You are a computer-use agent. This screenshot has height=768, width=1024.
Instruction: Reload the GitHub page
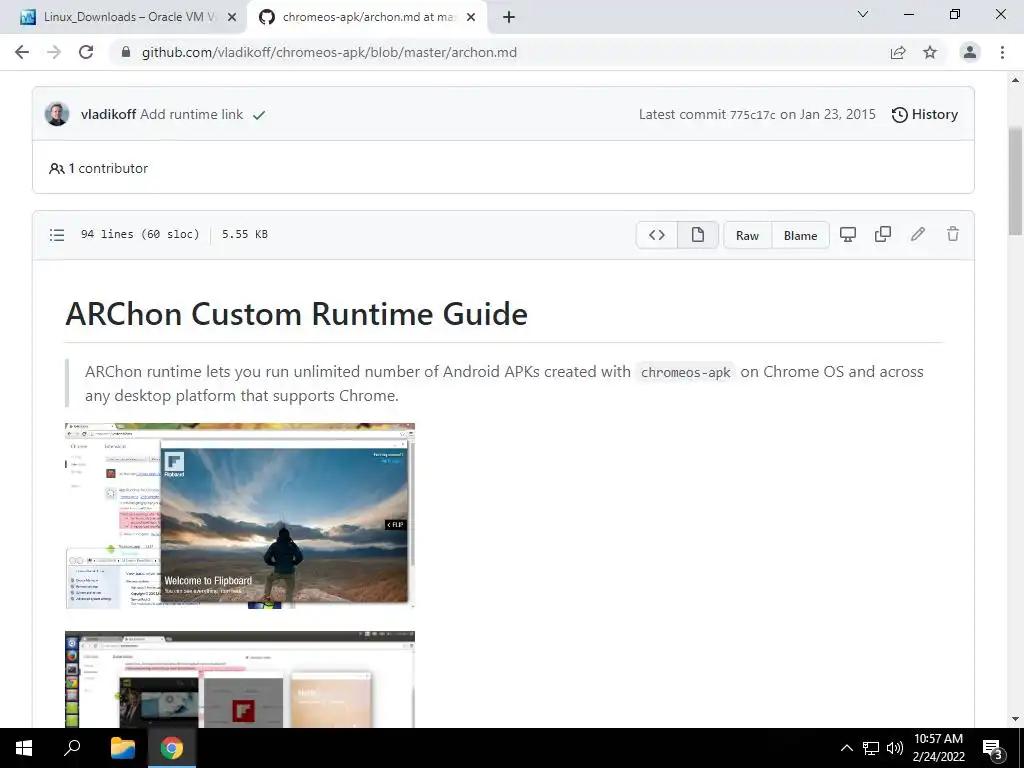86,52
